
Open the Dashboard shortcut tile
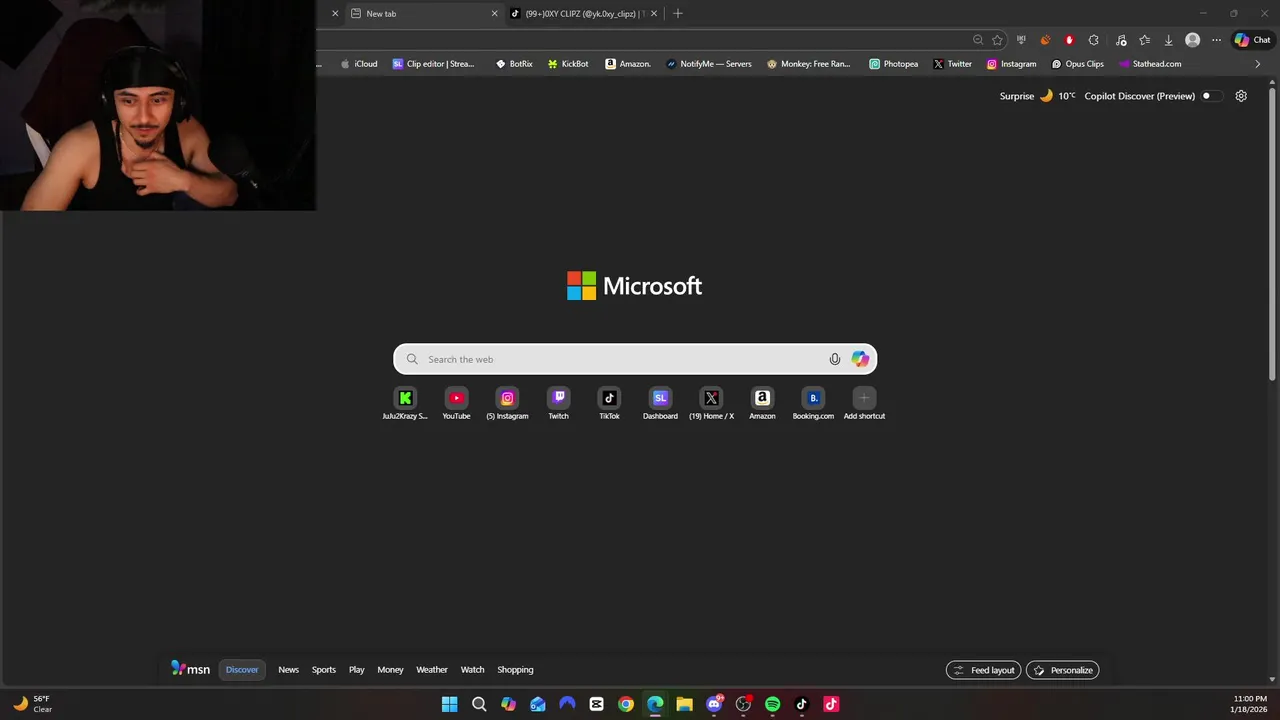click(660, 404)
